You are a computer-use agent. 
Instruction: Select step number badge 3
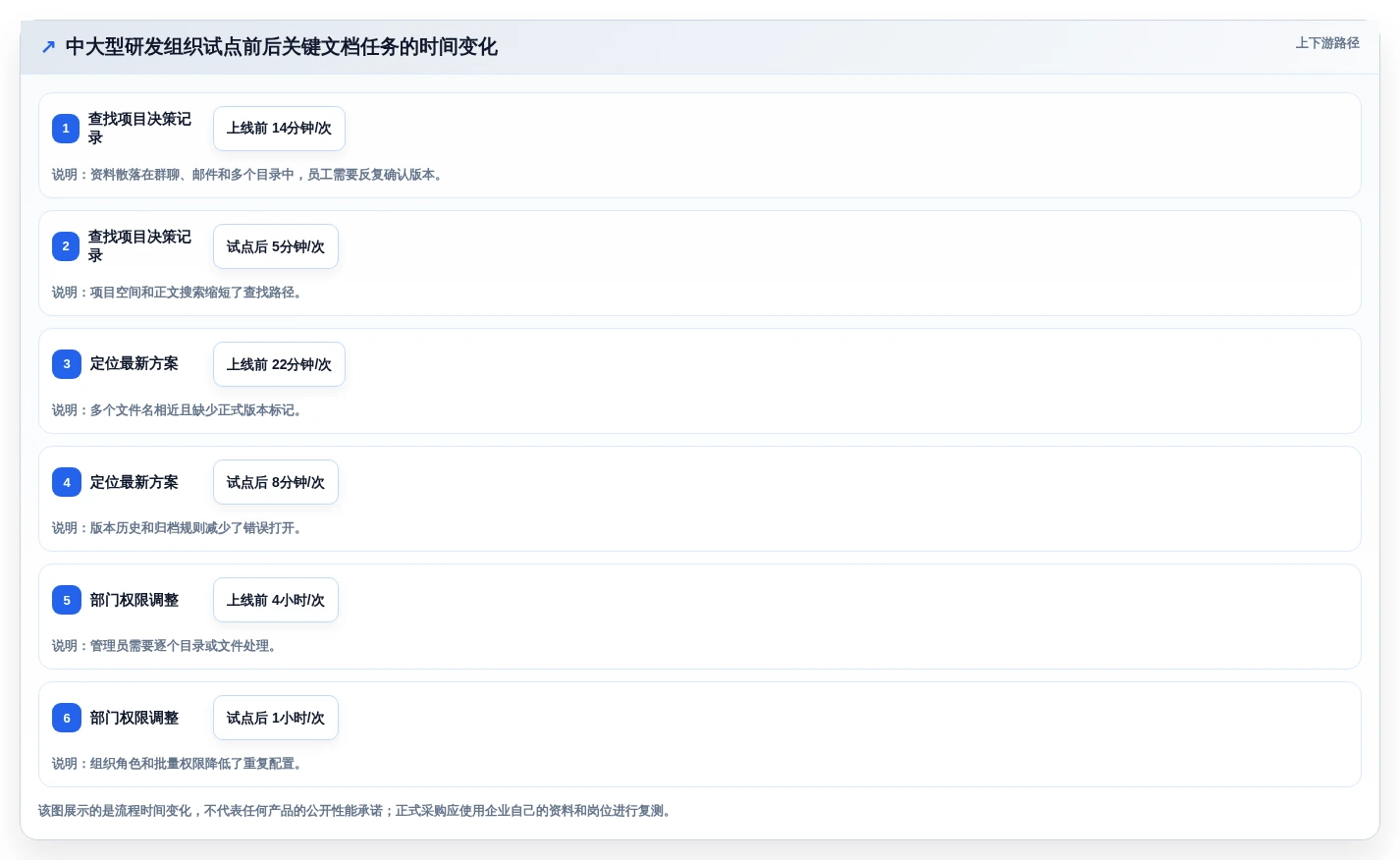coord(66,364)
